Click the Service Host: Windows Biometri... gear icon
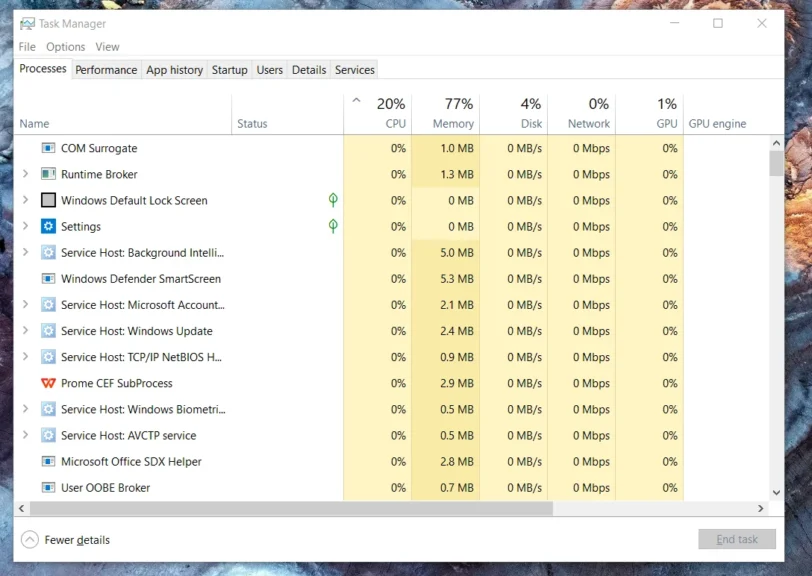This screenshot has height=576, width=812. coord(48,409)
